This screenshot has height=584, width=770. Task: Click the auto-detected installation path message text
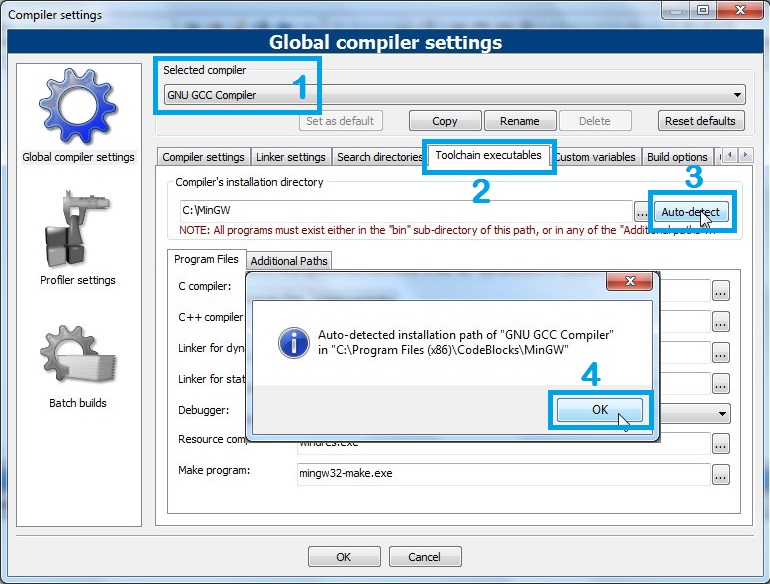click(466, 342)
